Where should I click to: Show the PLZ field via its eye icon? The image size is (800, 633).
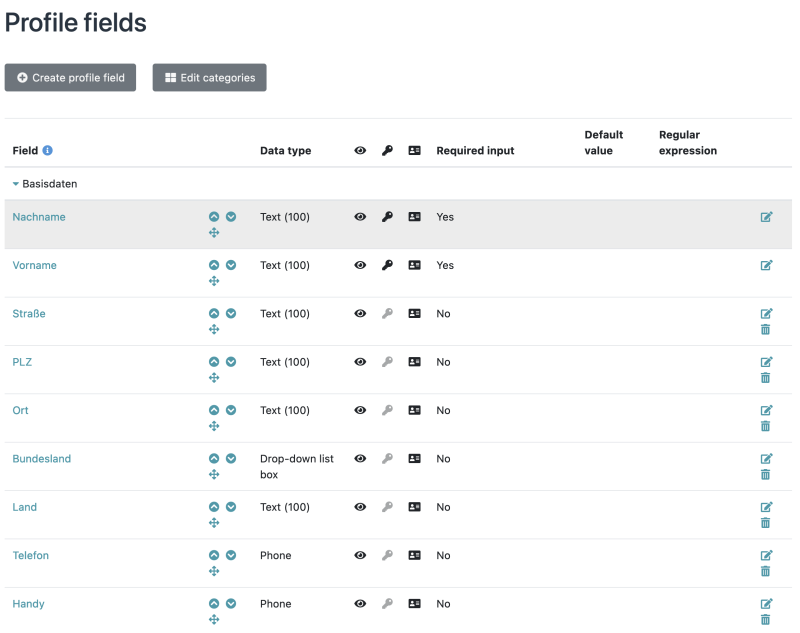click(x=360, y=362)
